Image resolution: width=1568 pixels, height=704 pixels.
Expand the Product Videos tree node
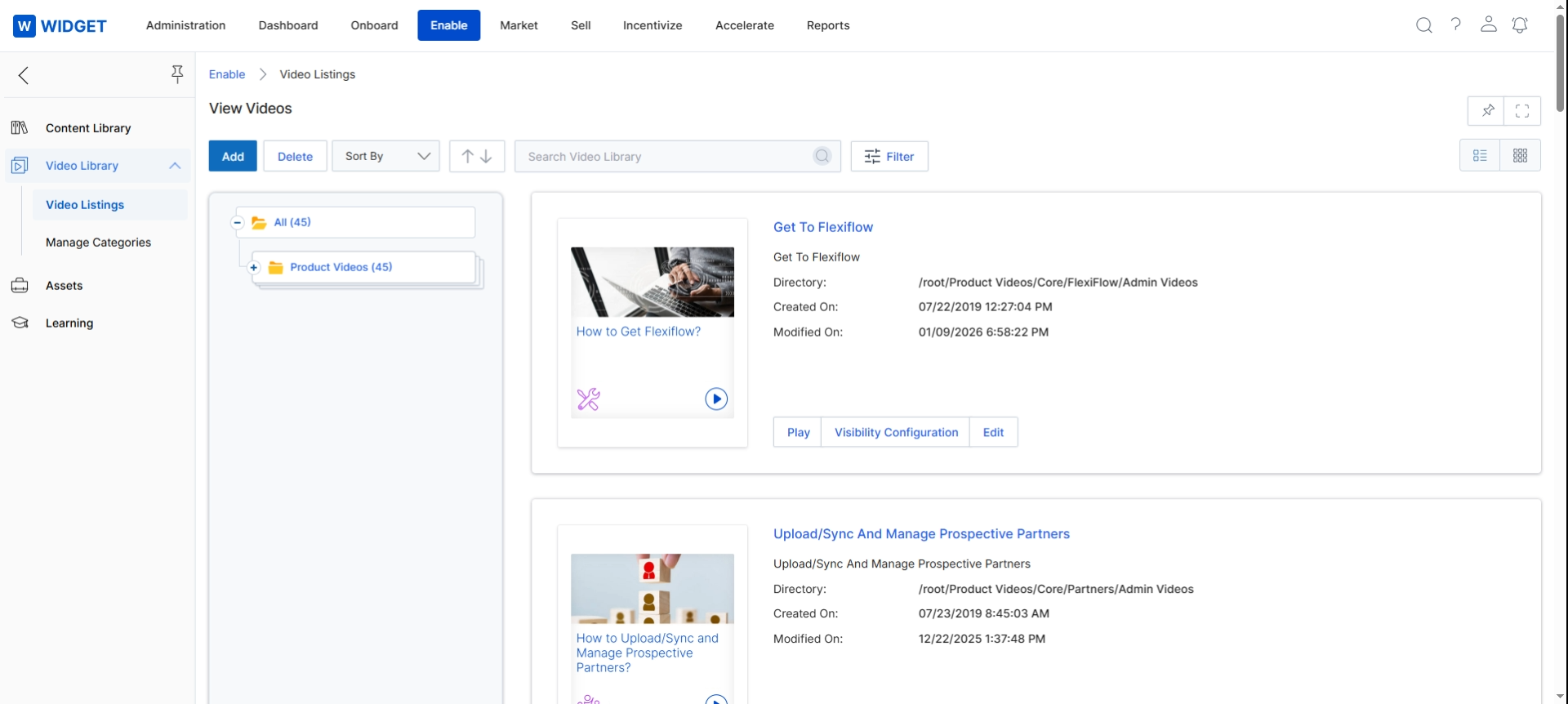(254, 267)
